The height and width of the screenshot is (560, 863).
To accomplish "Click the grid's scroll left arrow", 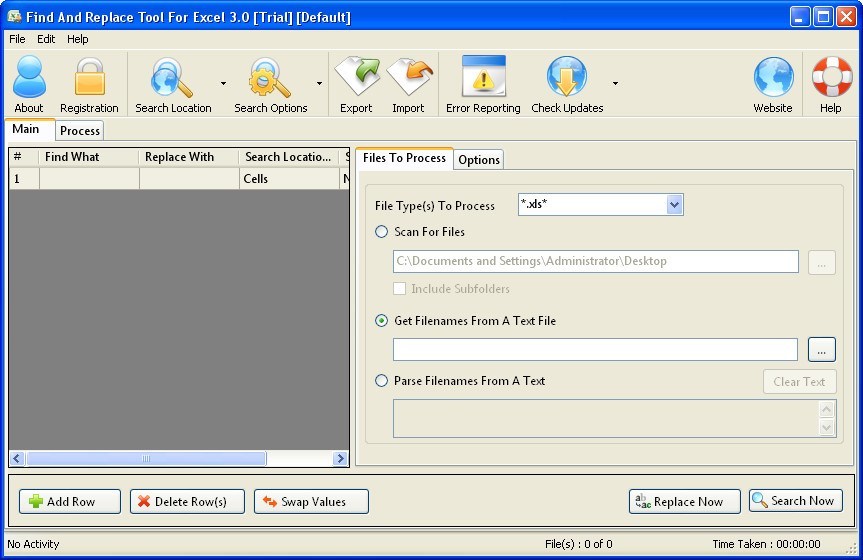I will coord(17,458).
